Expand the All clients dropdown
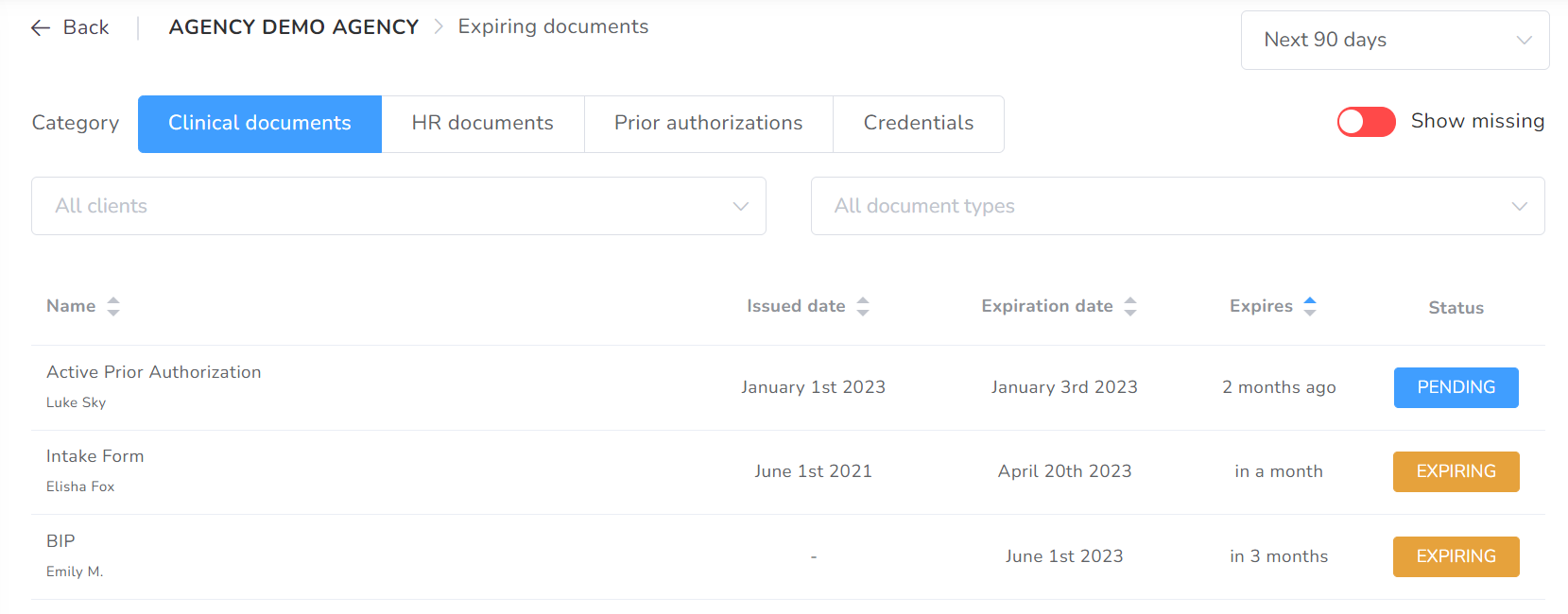 coord(398,206)
